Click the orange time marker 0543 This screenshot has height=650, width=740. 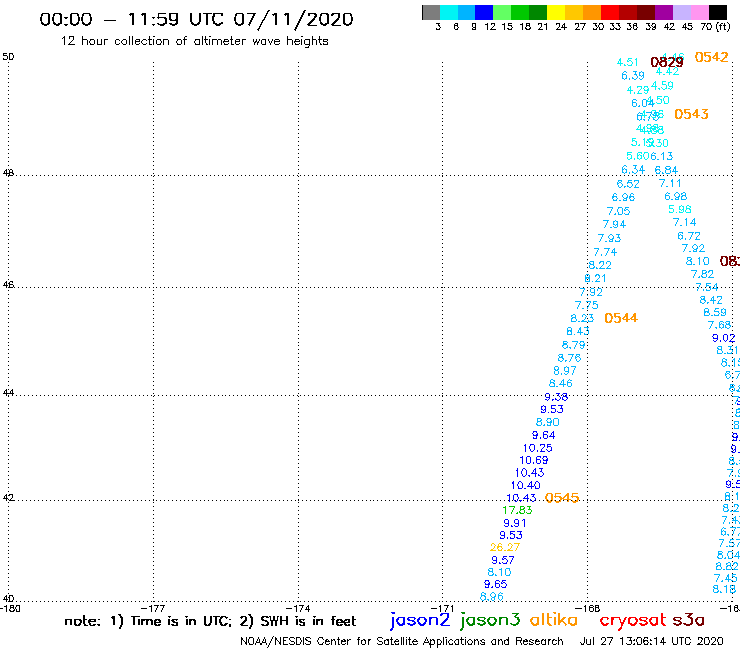tap(691, 114)
